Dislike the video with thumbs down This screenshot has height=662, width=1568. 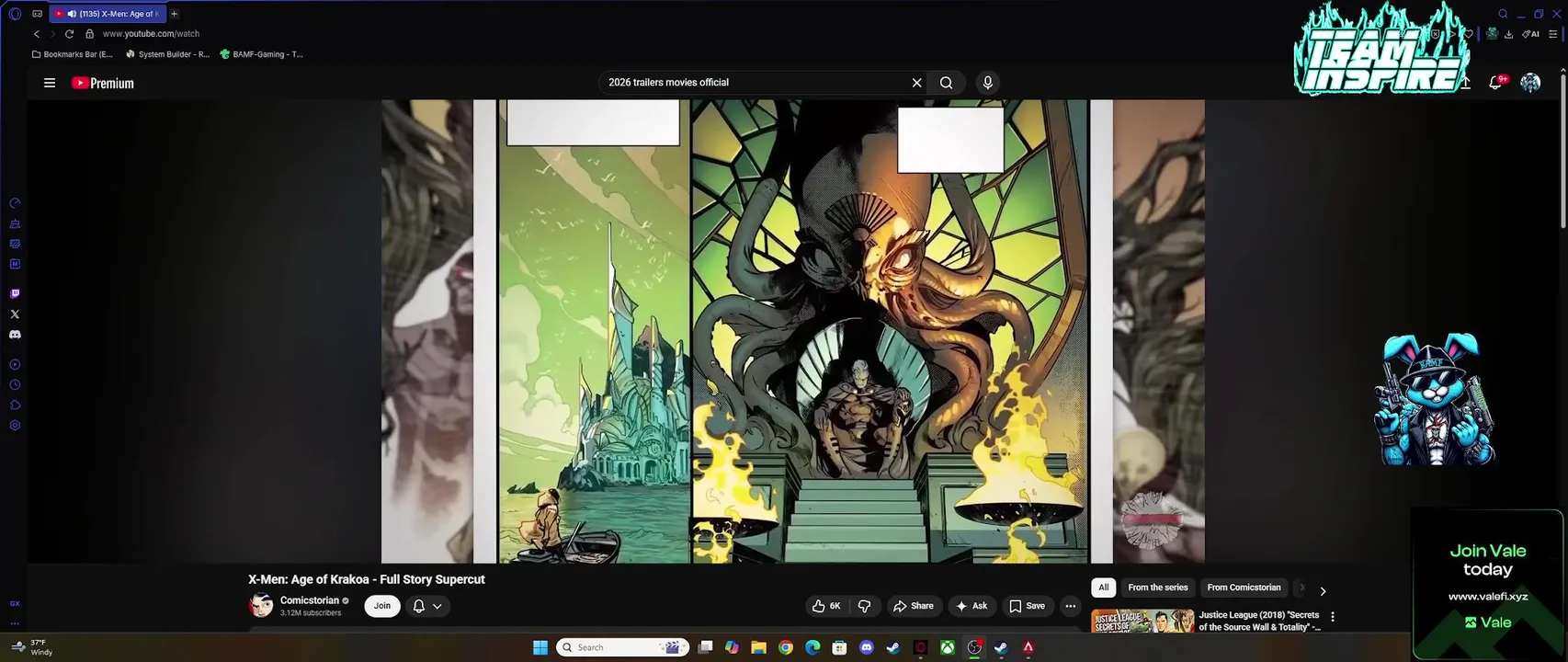pos(864,606)
